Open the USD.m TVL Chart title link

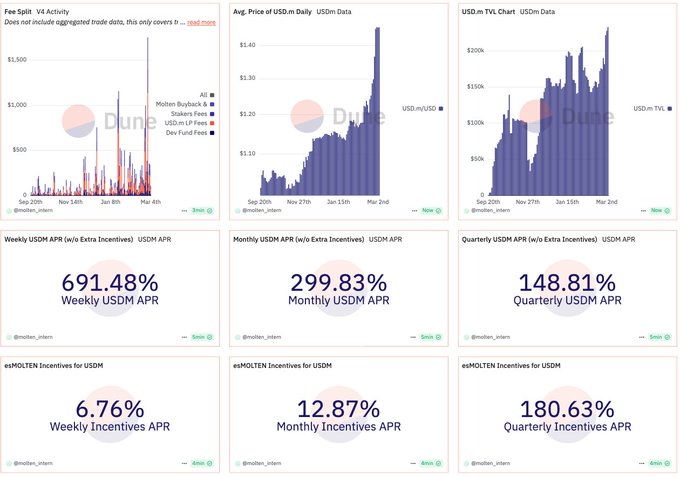point(487,10)
